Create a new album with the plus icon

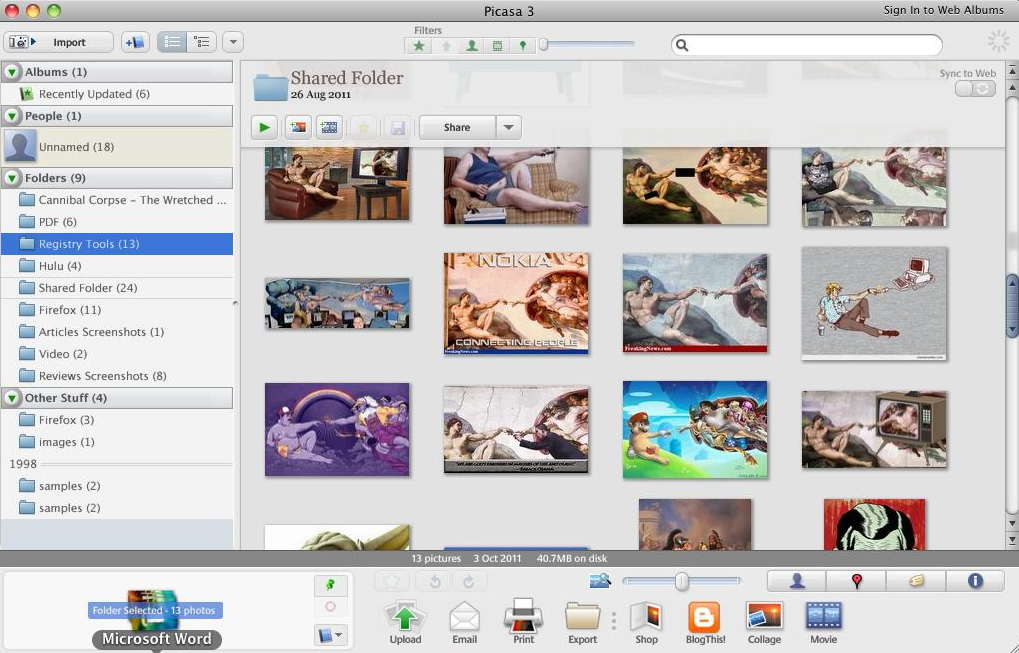(x=135, y=42)
